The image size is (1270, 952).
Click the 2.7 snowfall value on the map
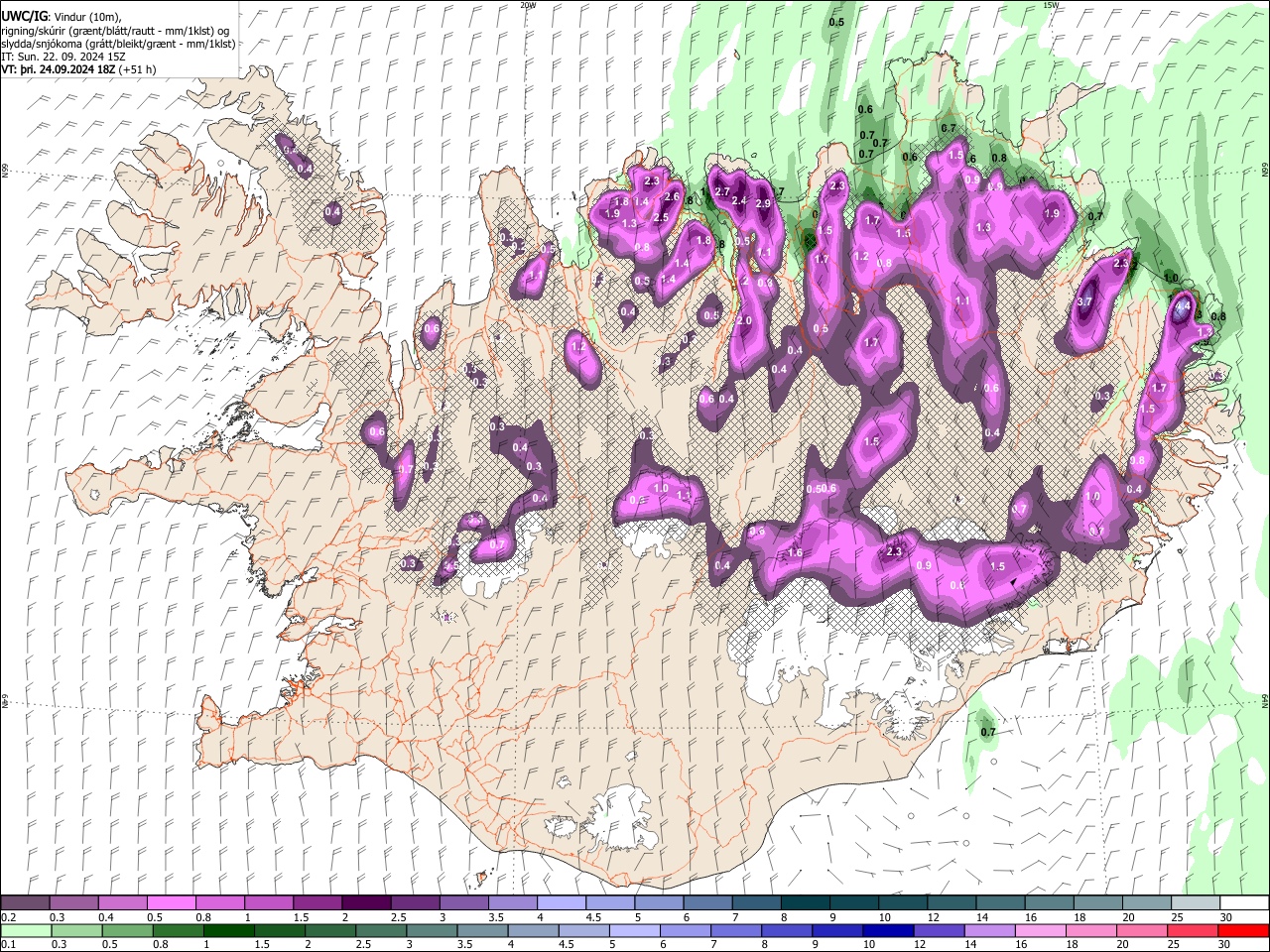click(722, 191)
